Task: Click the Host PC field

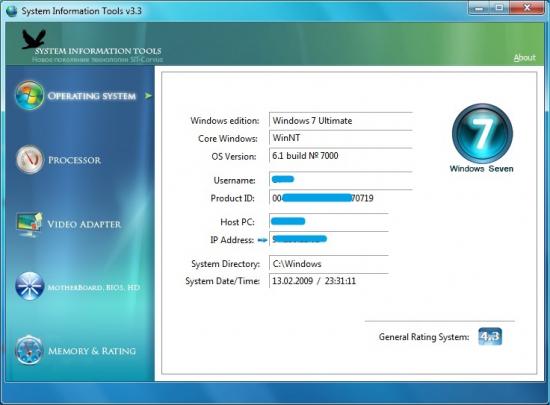Action: click(x=329, y=221)
